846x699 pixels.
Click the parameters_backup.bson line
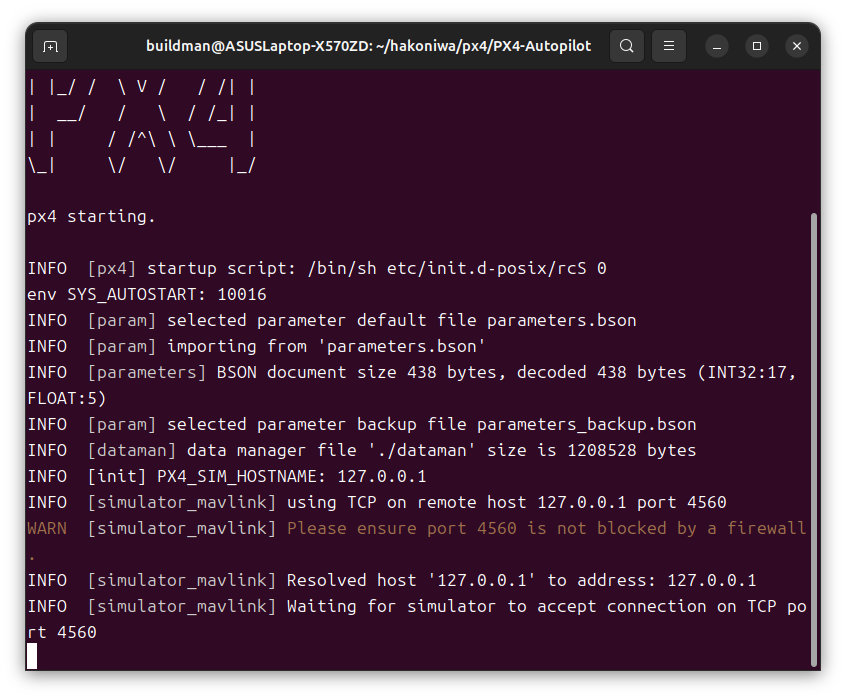click(x=362, y=424)
